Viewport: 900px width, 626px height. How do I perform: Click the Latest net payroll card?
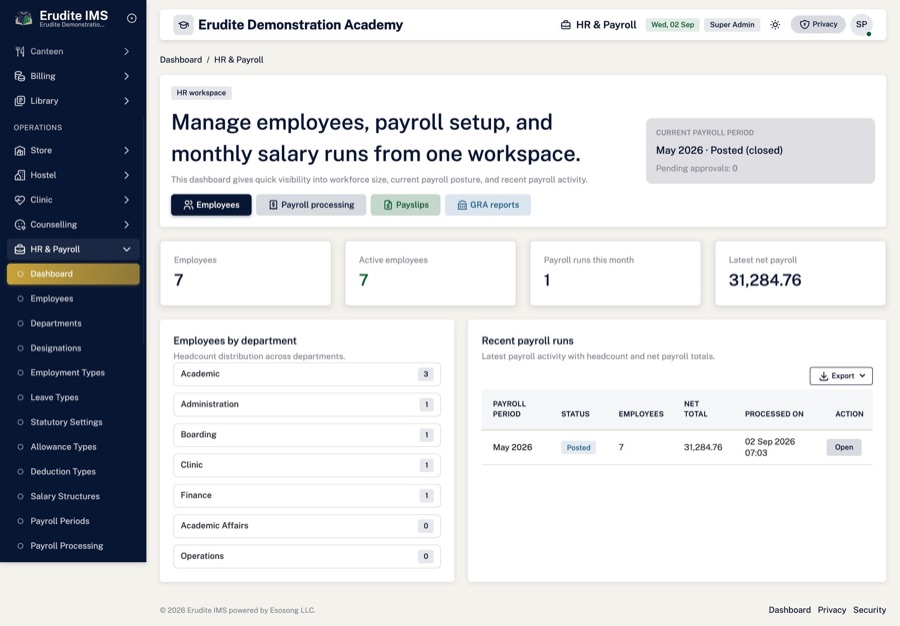[800, 273]
